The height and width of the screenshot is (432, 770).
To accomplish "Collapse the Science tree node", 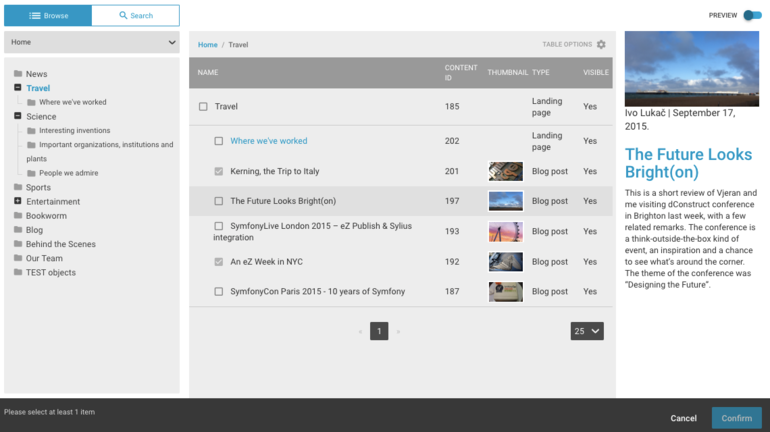I will tap(18, 116).
